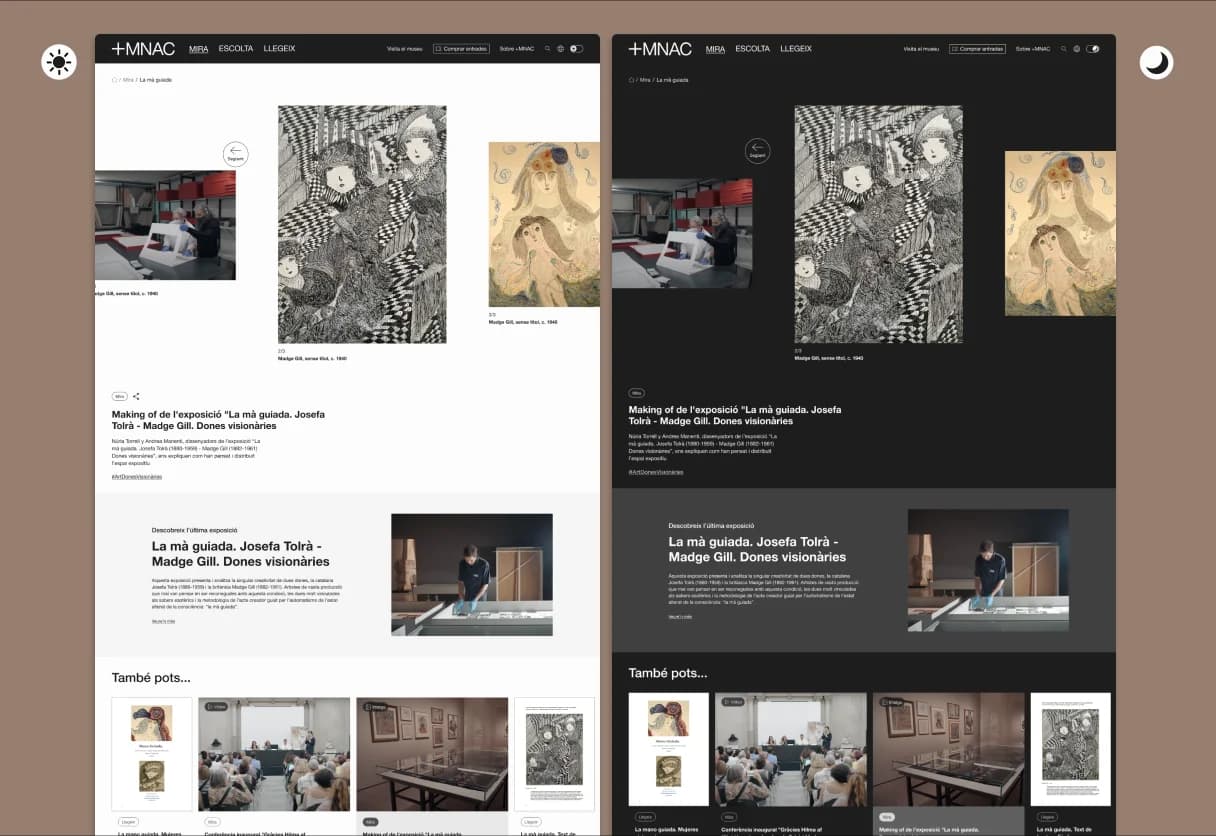The image size is (1216, 836).
Task: Click the share icon on the light page
Action: point(137,396)
